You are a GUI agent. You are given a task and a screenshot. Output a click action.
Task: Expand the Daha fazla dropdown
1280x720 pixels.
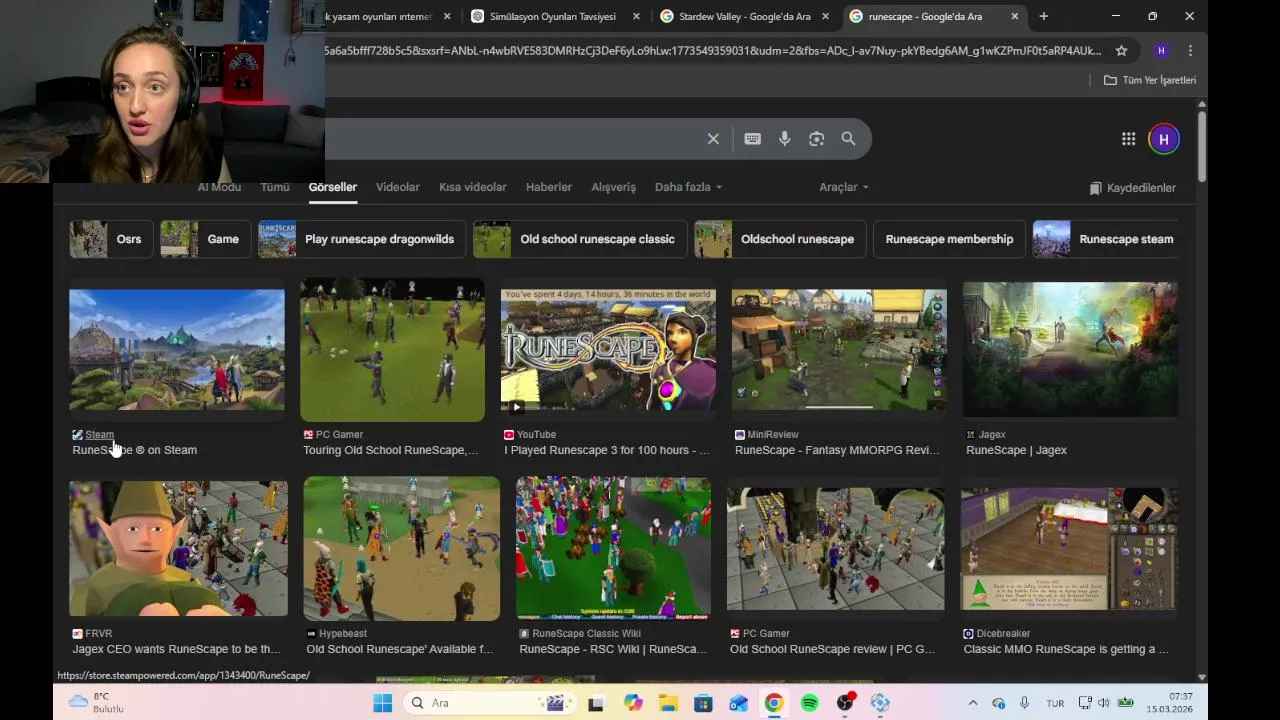[688, 187]
